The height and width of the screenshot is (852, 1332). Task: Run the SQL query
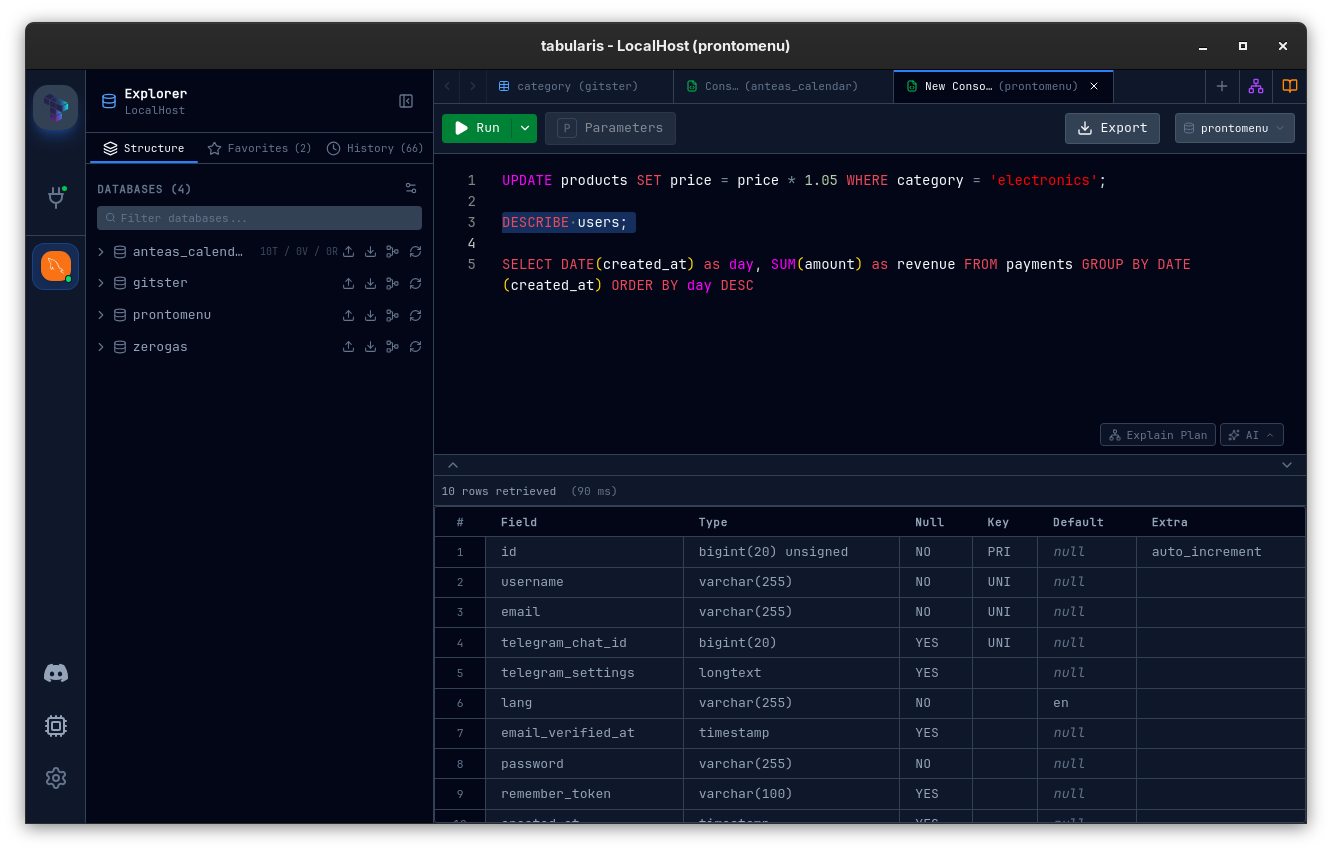[x=478, y=128]
